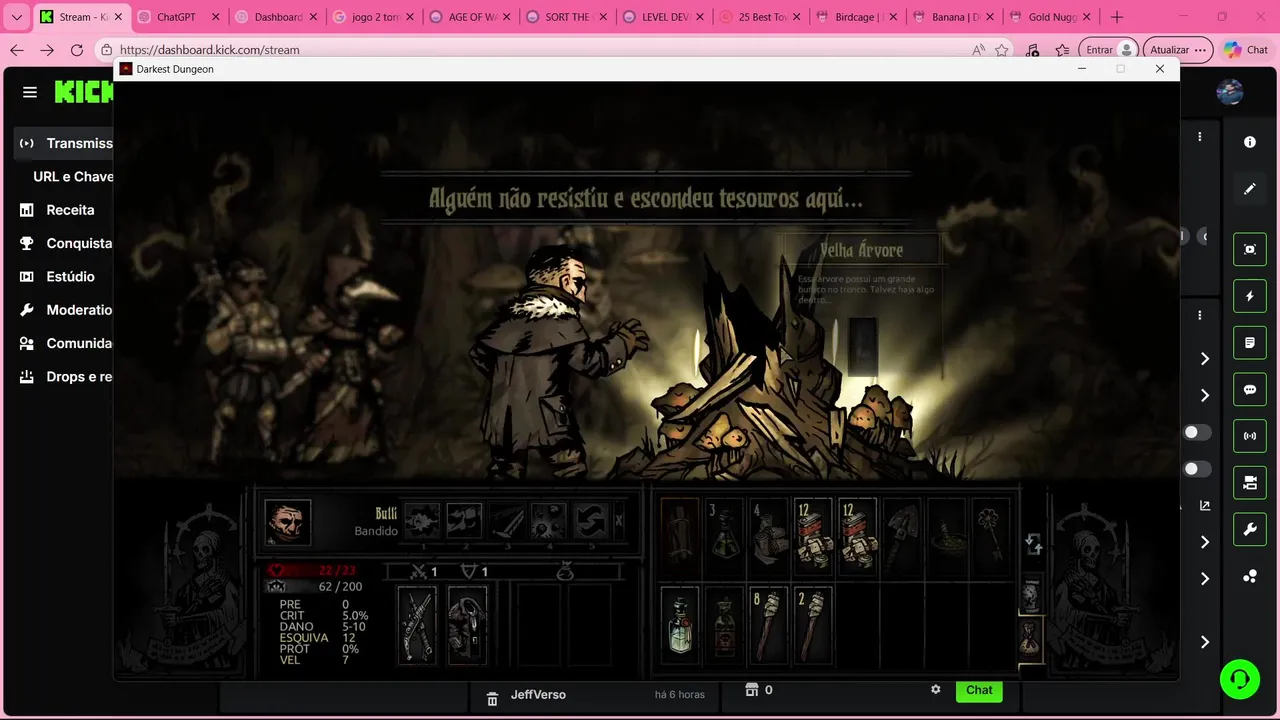This screenshot has height=720, width=1280.
Task: Open the Receita menu item
Action: (x=70, y=210)
